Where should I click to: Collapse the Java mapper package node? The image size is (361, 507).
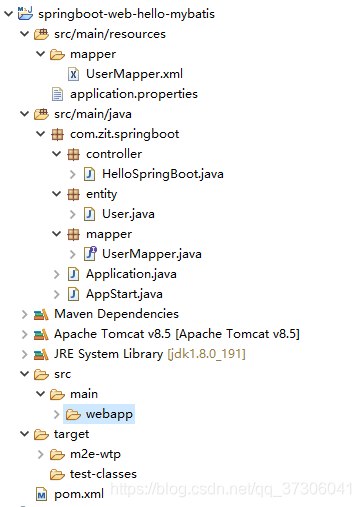(x=57, y=234)
